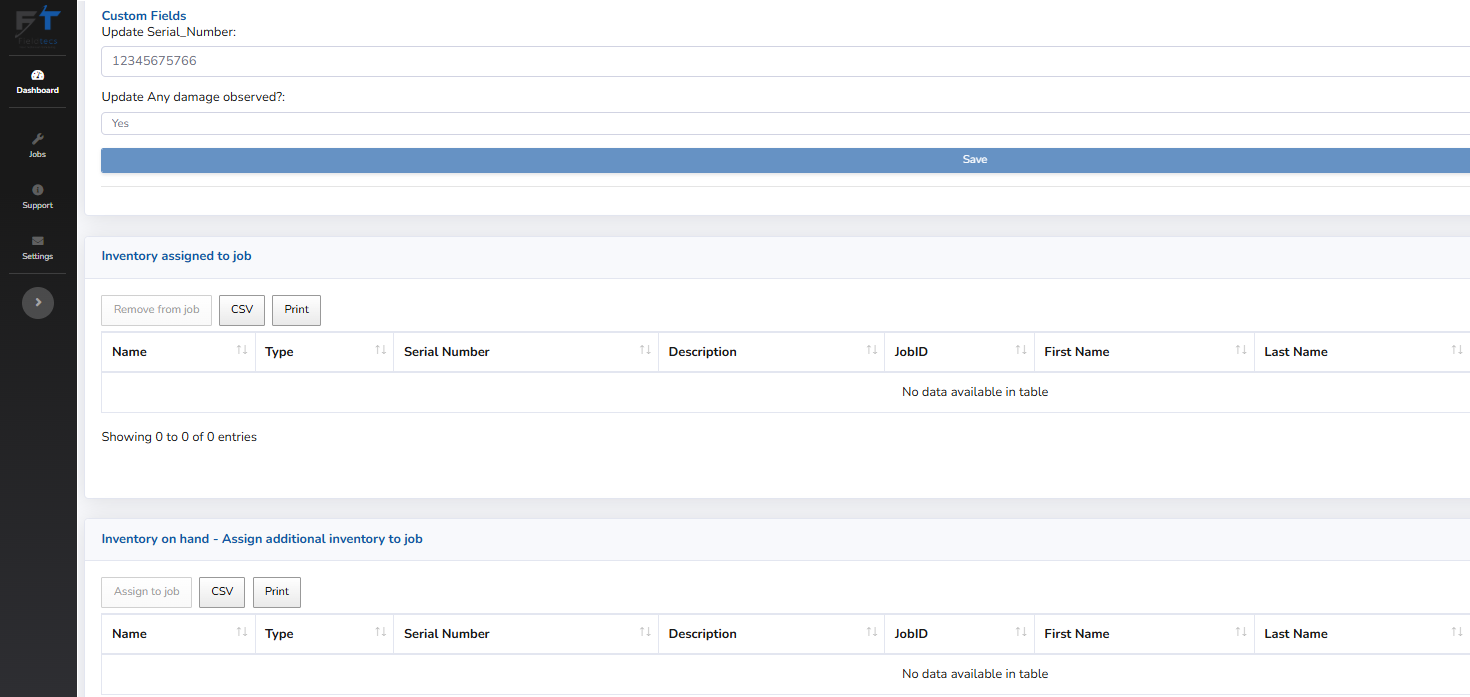Screen dimensions: 1470x697
Task: Open the Dashboard gauge icon
Action: (x=38, y=75)
